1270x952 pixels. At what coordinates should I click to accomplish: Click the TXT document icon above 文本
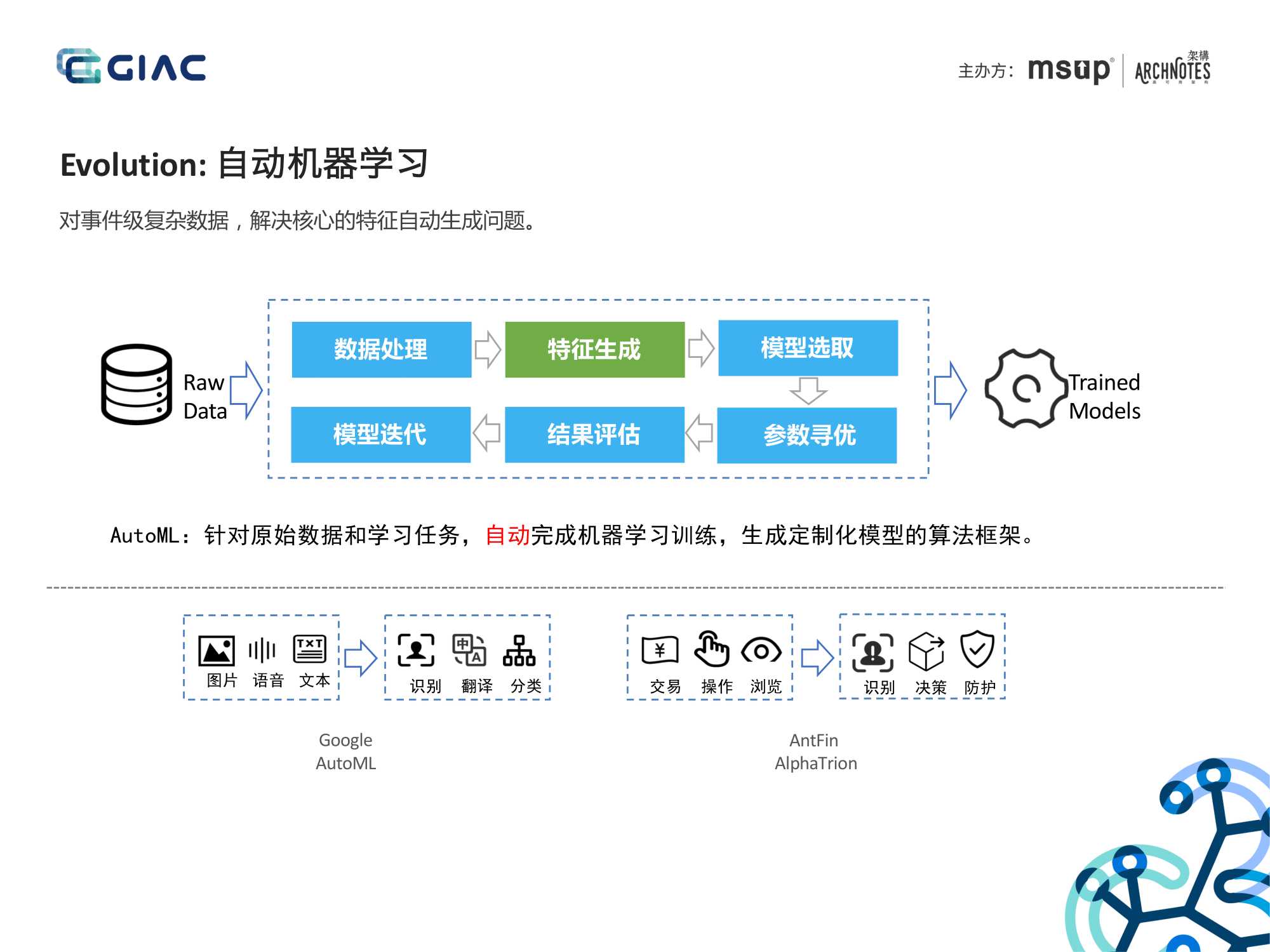point(310,649)
